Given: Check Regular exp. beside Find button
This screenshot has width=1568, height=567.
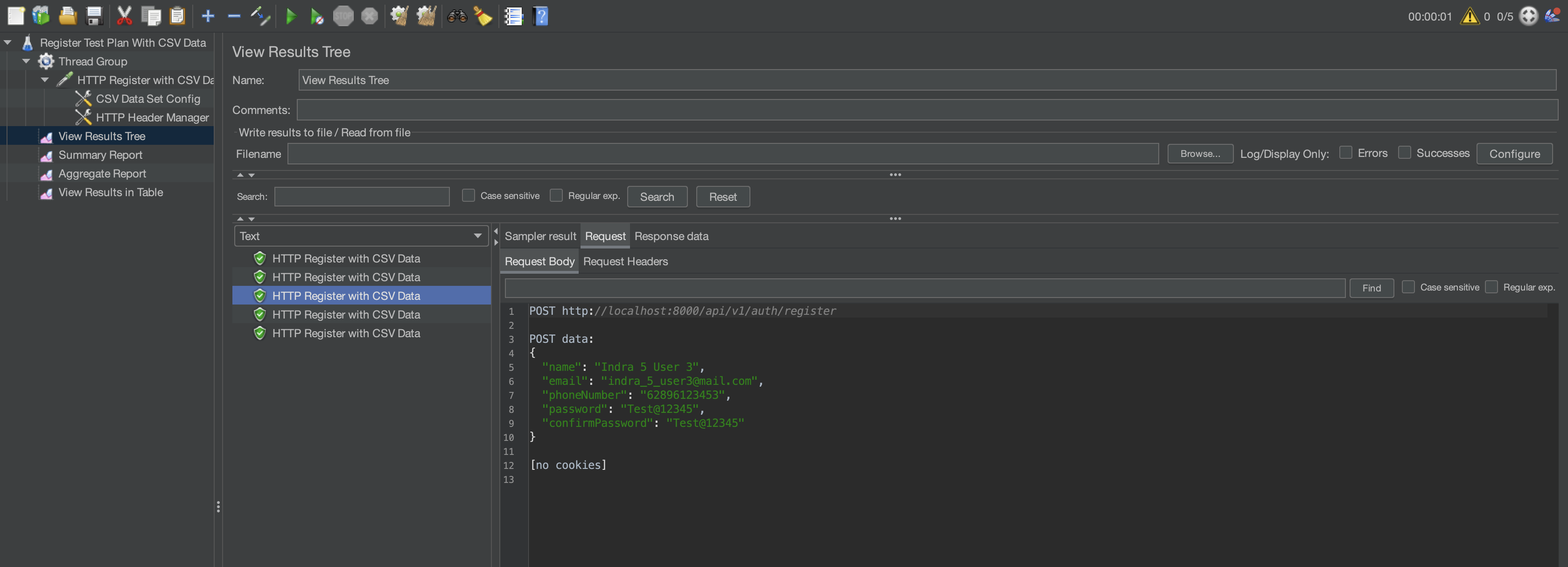Looking at the screenshot, I should coord(1492,287).
